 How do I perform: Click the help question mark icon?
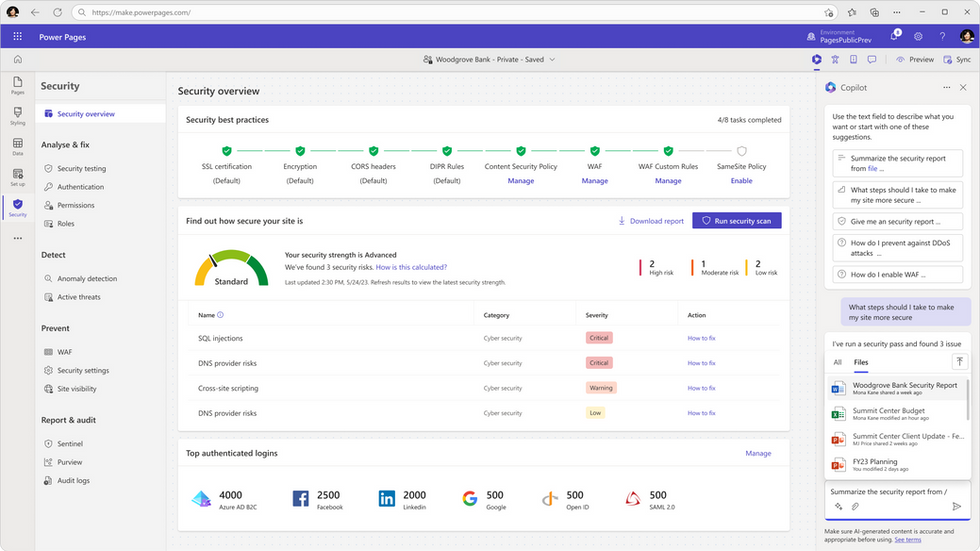tap(942, 36)
